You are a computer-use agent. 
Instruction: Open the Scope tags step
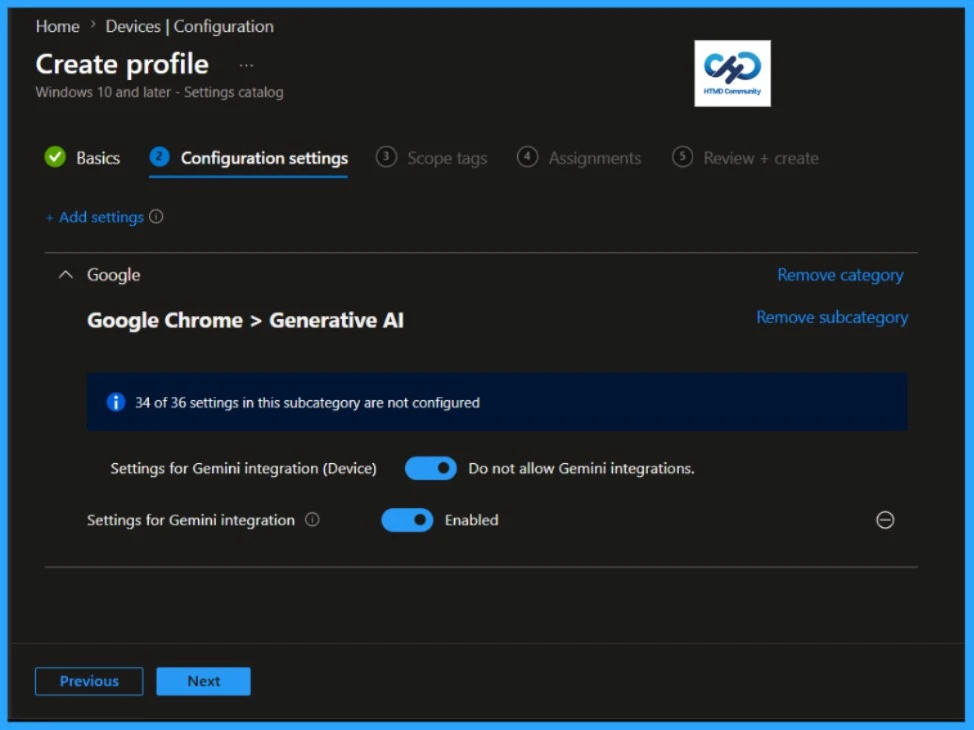432,158
